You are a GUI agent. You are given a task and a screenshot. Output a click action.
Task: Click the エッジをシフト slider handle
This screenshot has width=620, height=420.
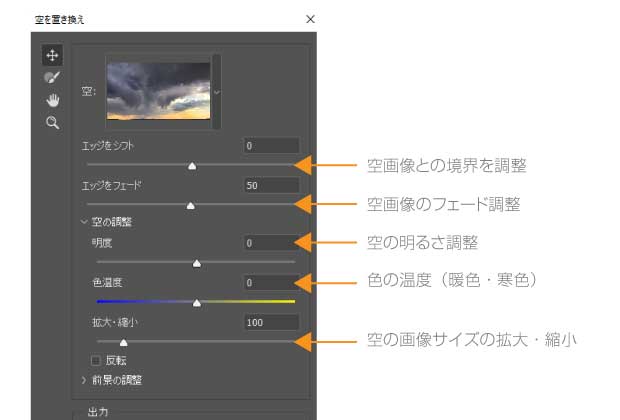pos(192,166)
